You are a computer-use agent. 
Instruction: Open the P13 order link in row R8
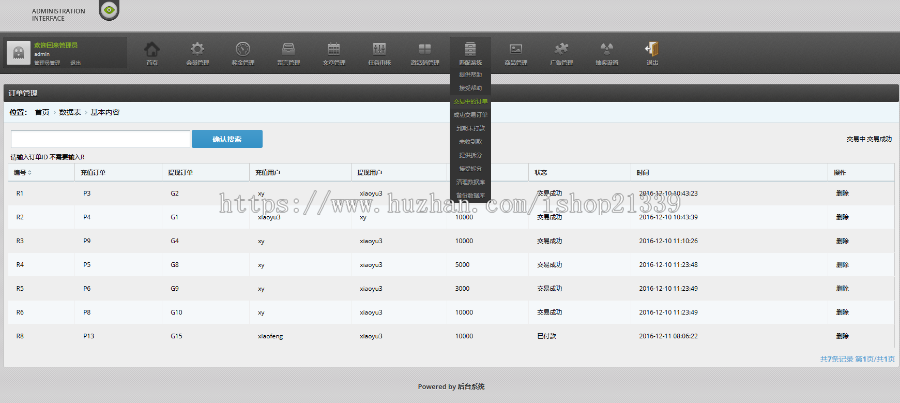pyautogui.click(x=89, y=337)
